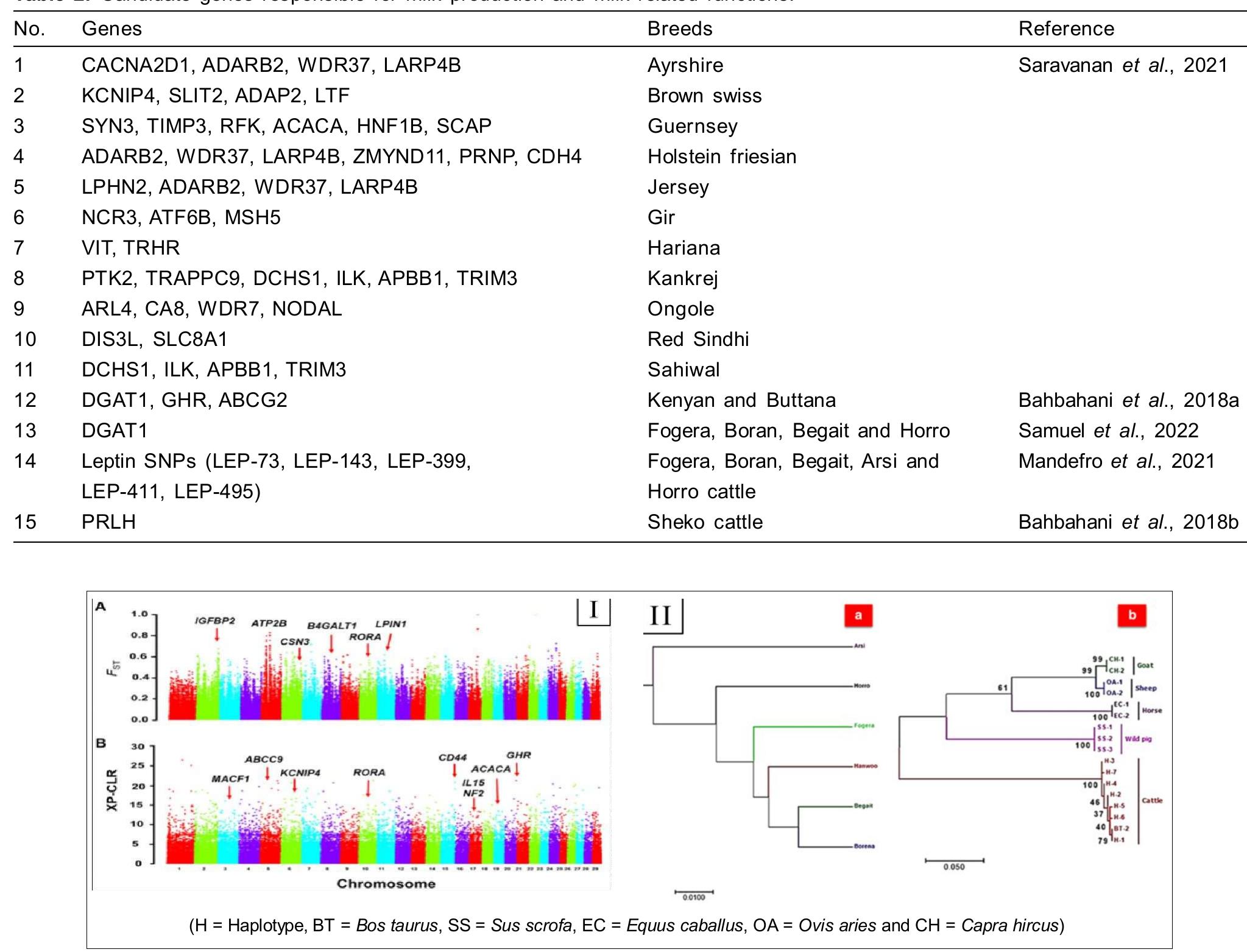
Task: Click the 'Reference' column header
Action: pos(1066,29)
